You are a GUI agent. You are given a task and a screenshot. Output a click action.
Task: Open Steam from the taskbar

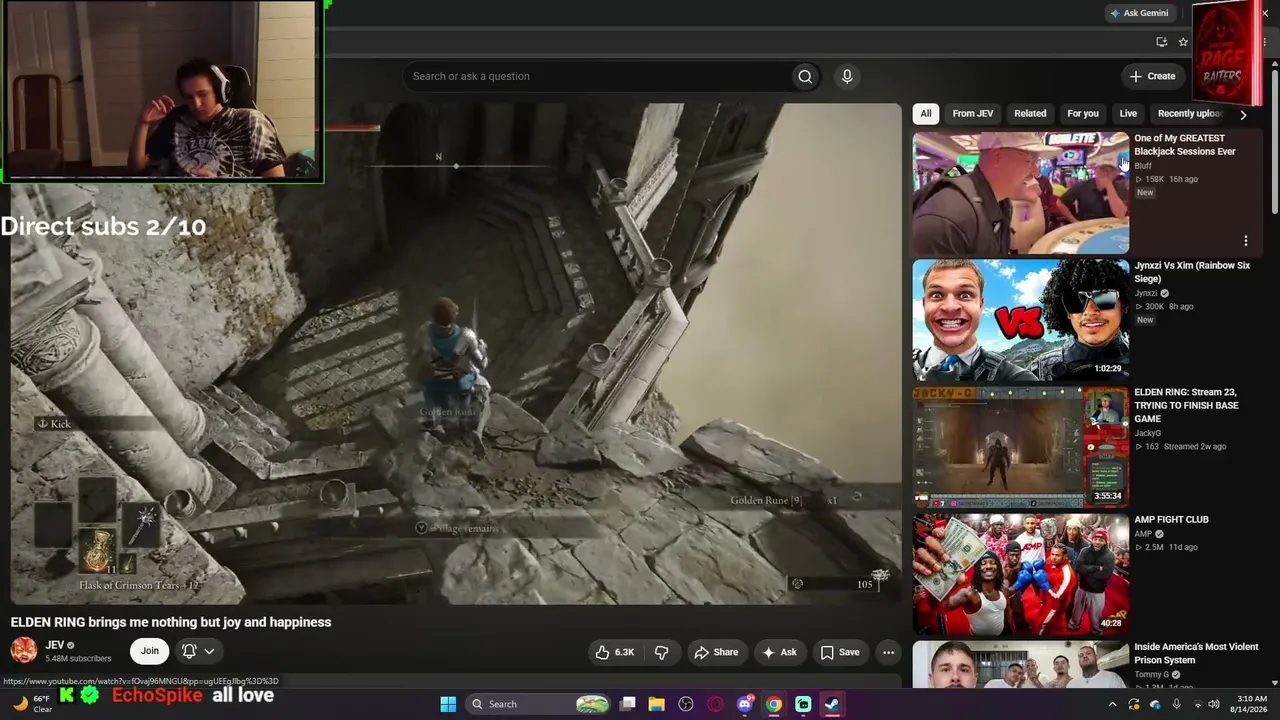click(832, 704)
